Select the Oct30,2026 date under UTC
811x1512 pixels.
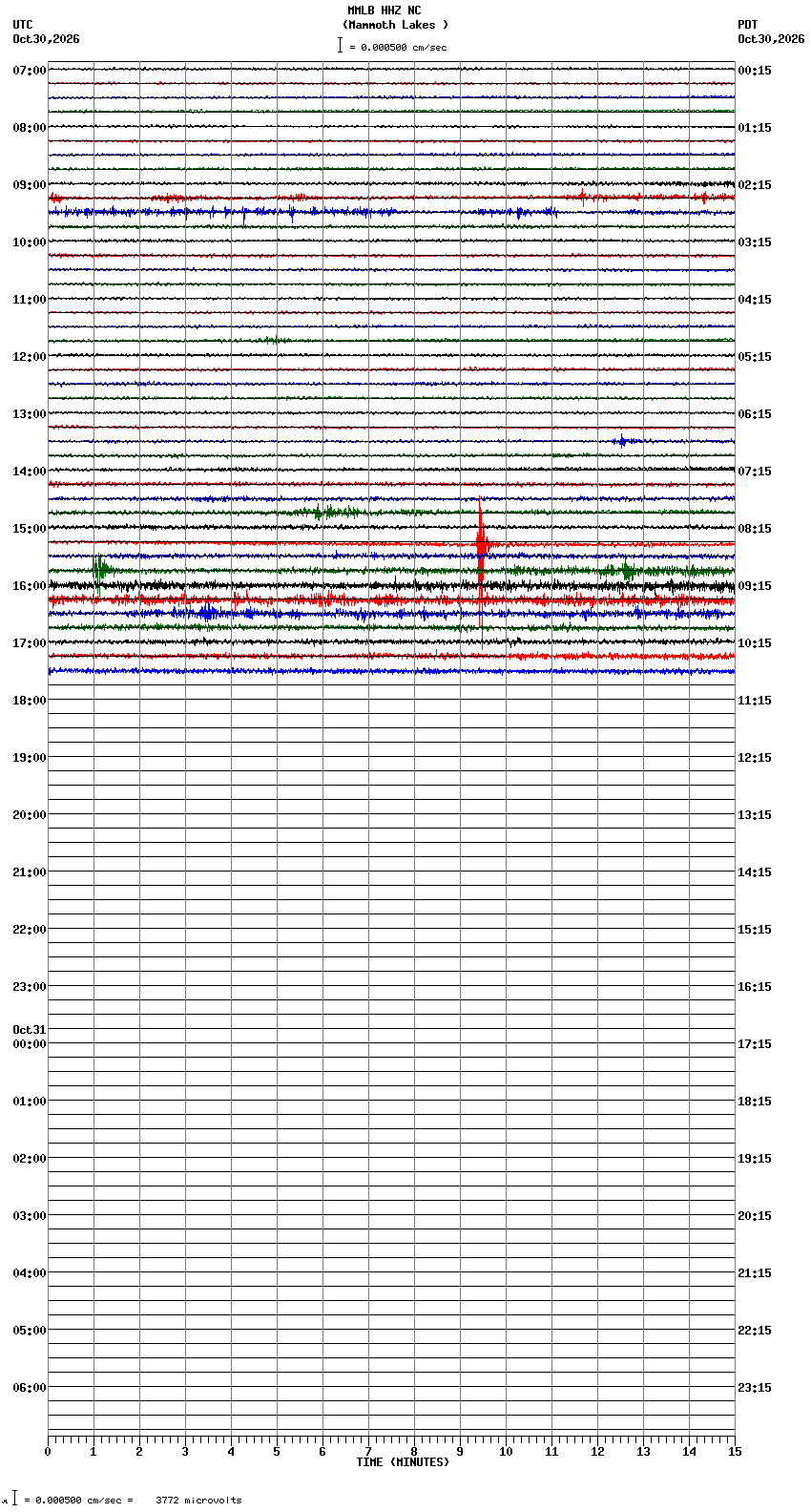(x=46, y=39)
